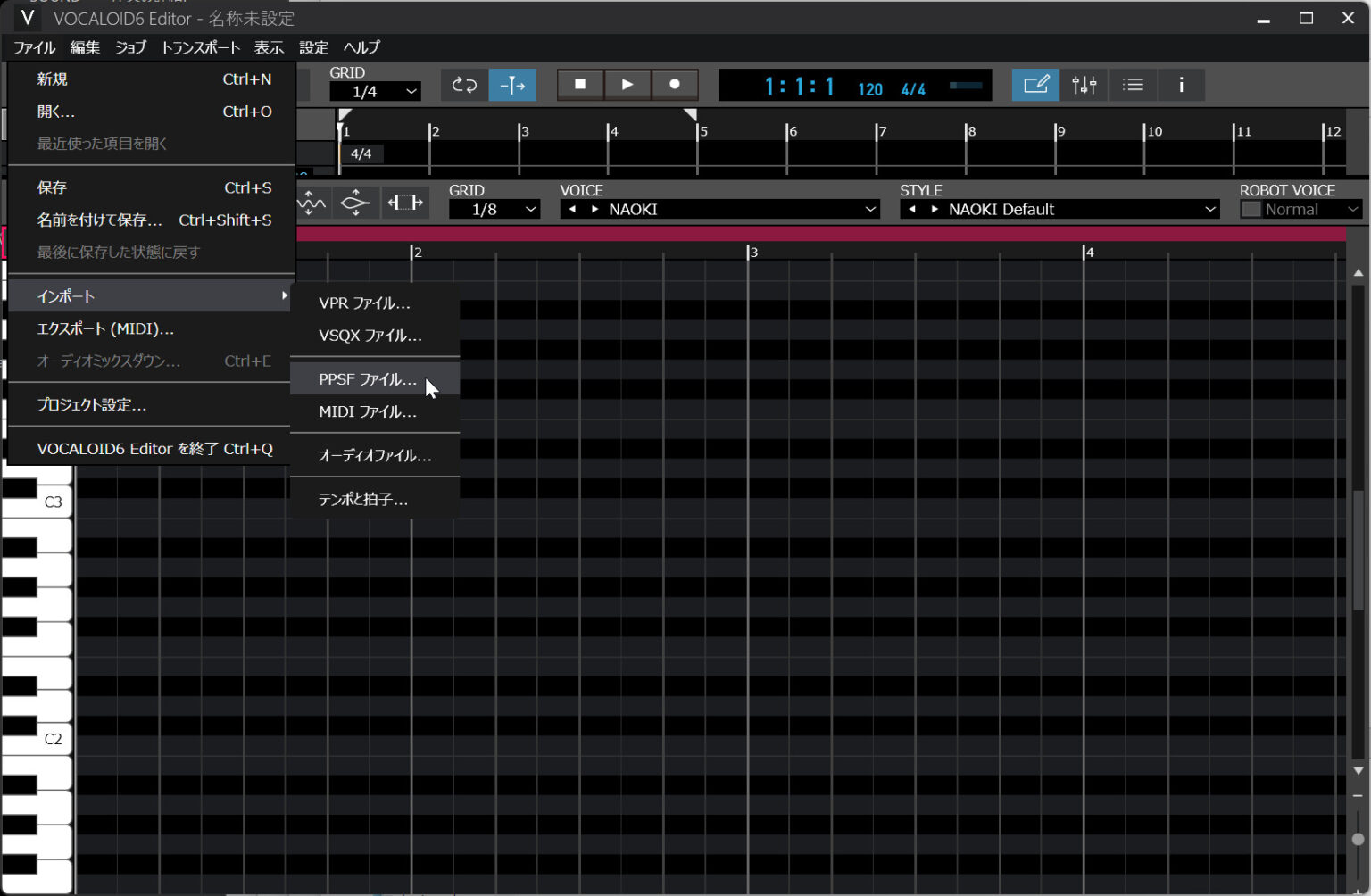Enable loop playback mode

pos(463,85)
